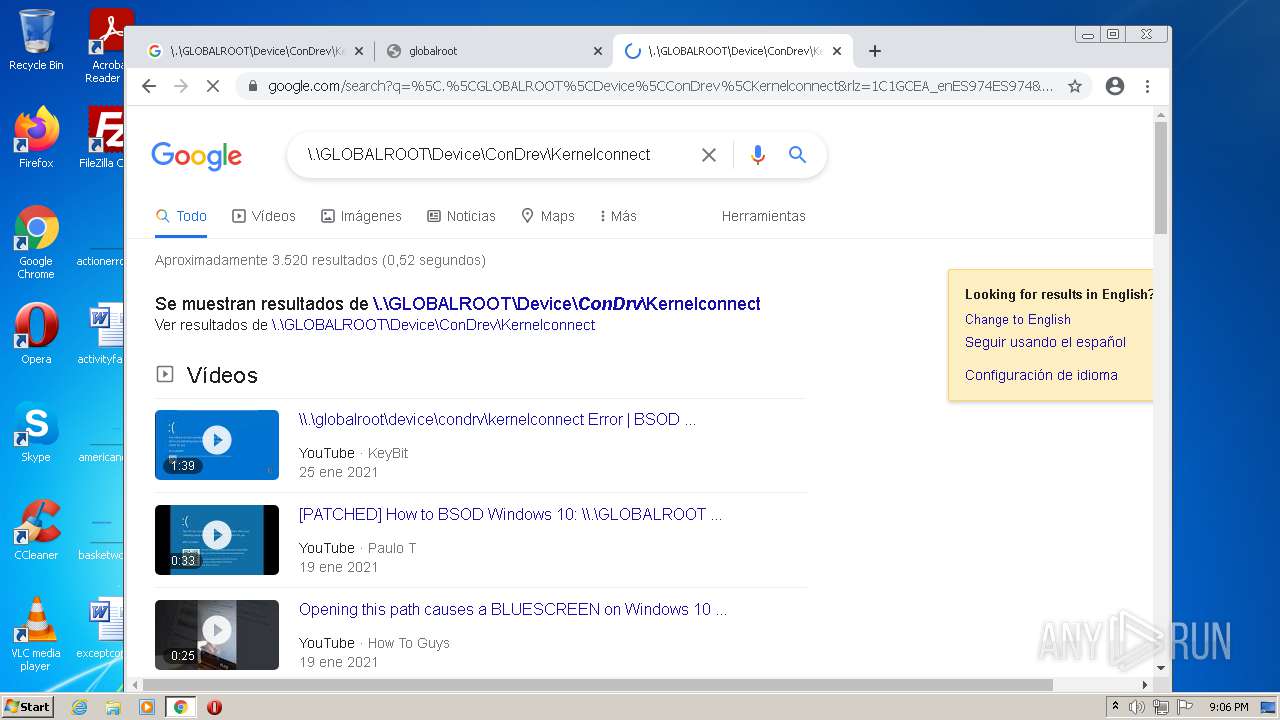Open kernelconnect Error BSOD video link

click(x=497, y=419)
